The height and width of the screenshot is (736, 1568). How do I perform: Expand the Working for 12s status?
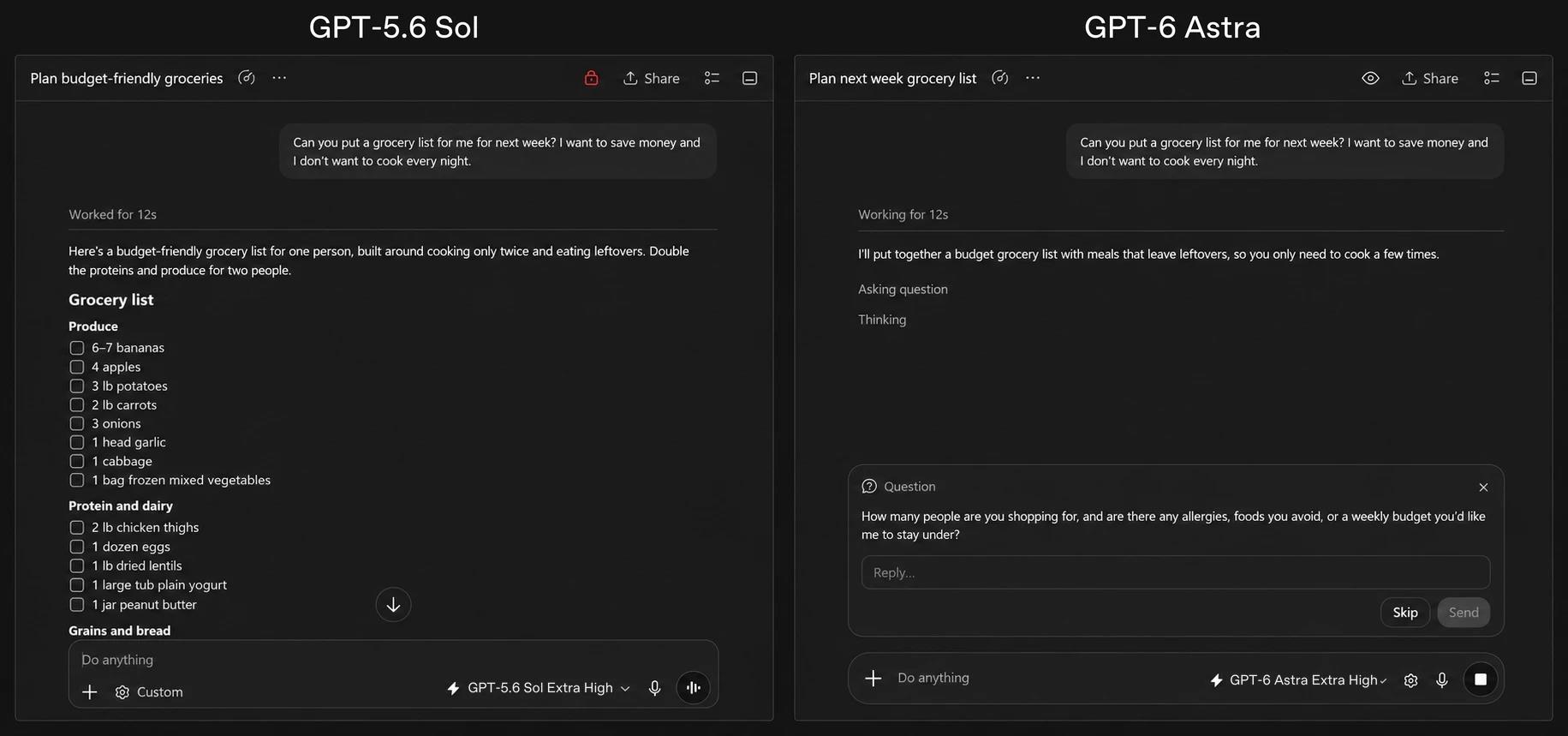point(903,214)
